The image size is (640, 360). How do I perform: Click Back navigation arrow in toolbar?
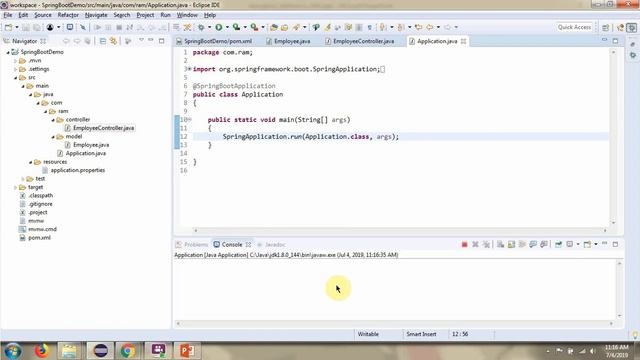[429, 27]
